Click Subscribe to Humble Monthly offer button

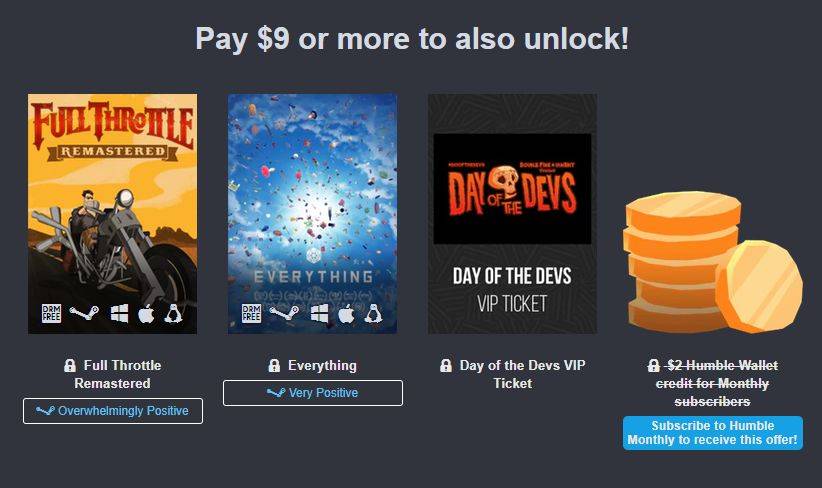713,433
